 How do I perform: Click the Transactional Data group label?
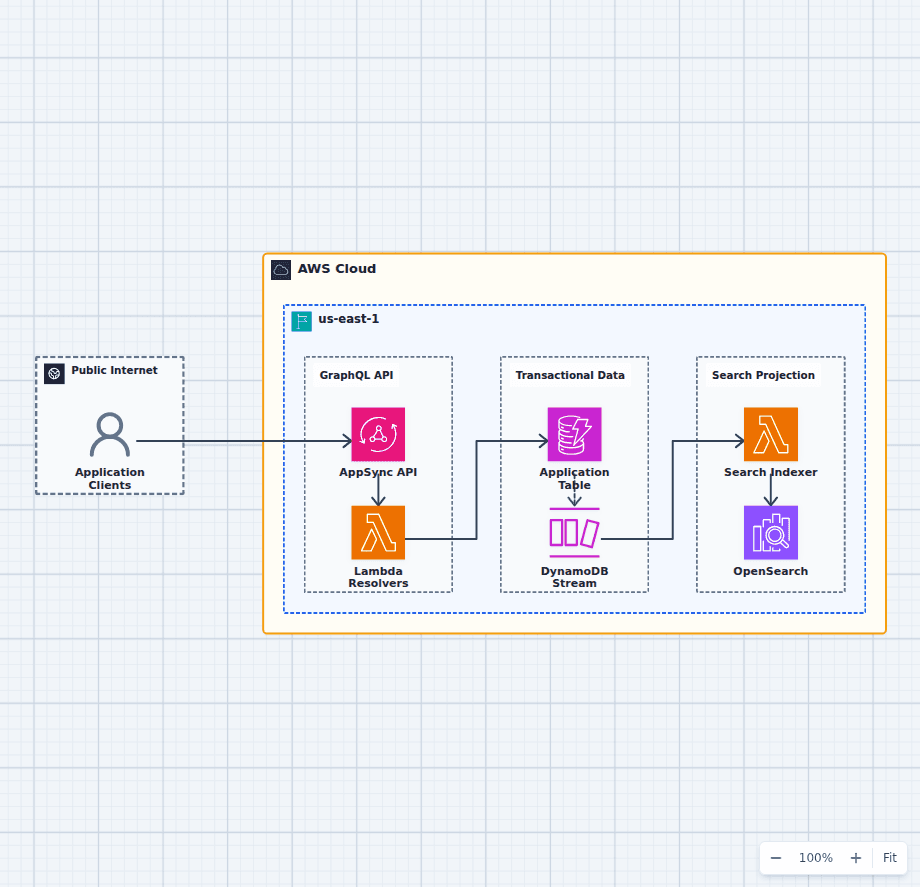click(570, 375)
